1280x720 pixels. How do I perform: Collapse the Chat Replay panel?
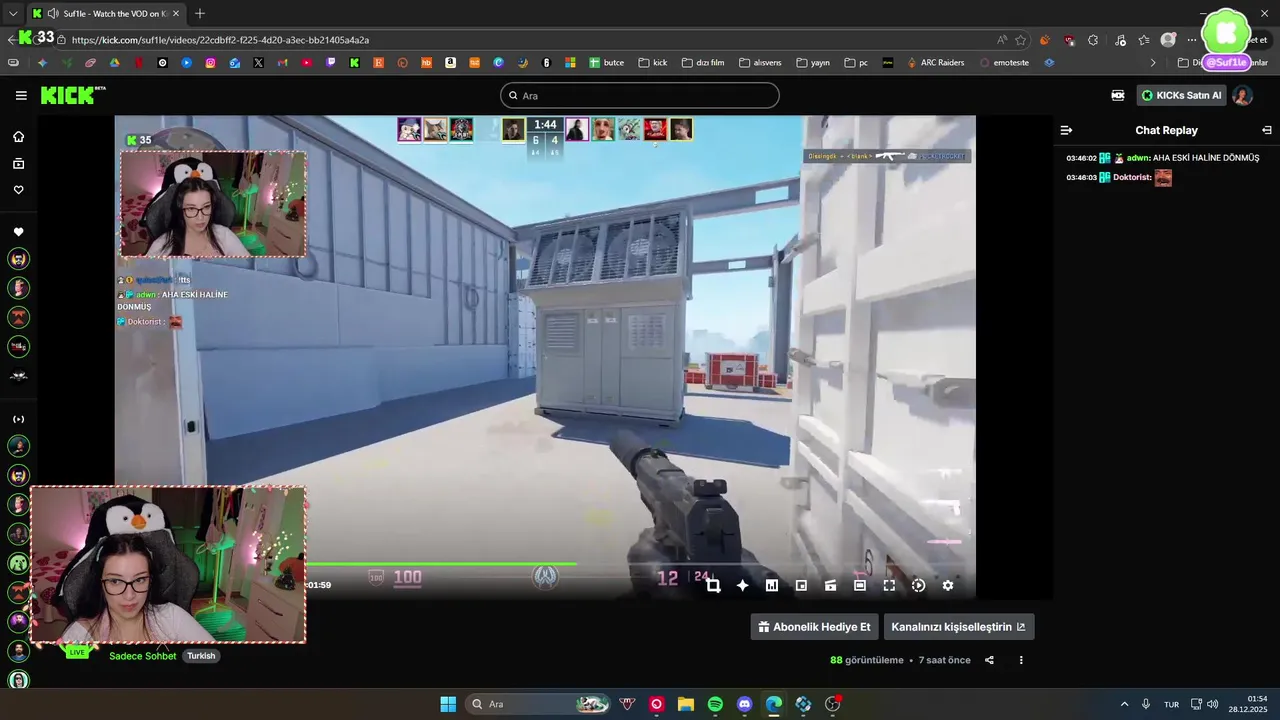tap(1267, 130)
